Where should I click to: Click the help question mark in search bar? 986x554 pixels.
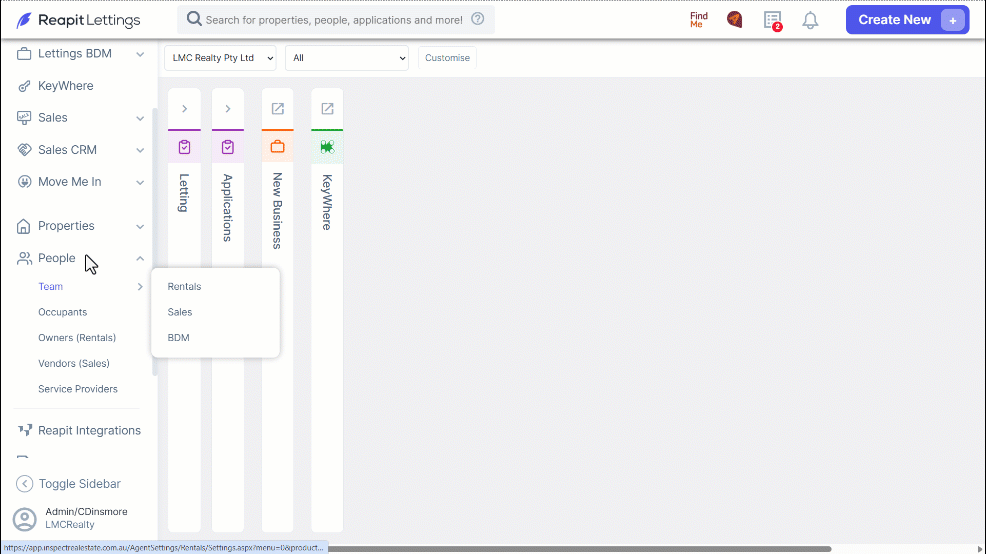click(478, 19)
